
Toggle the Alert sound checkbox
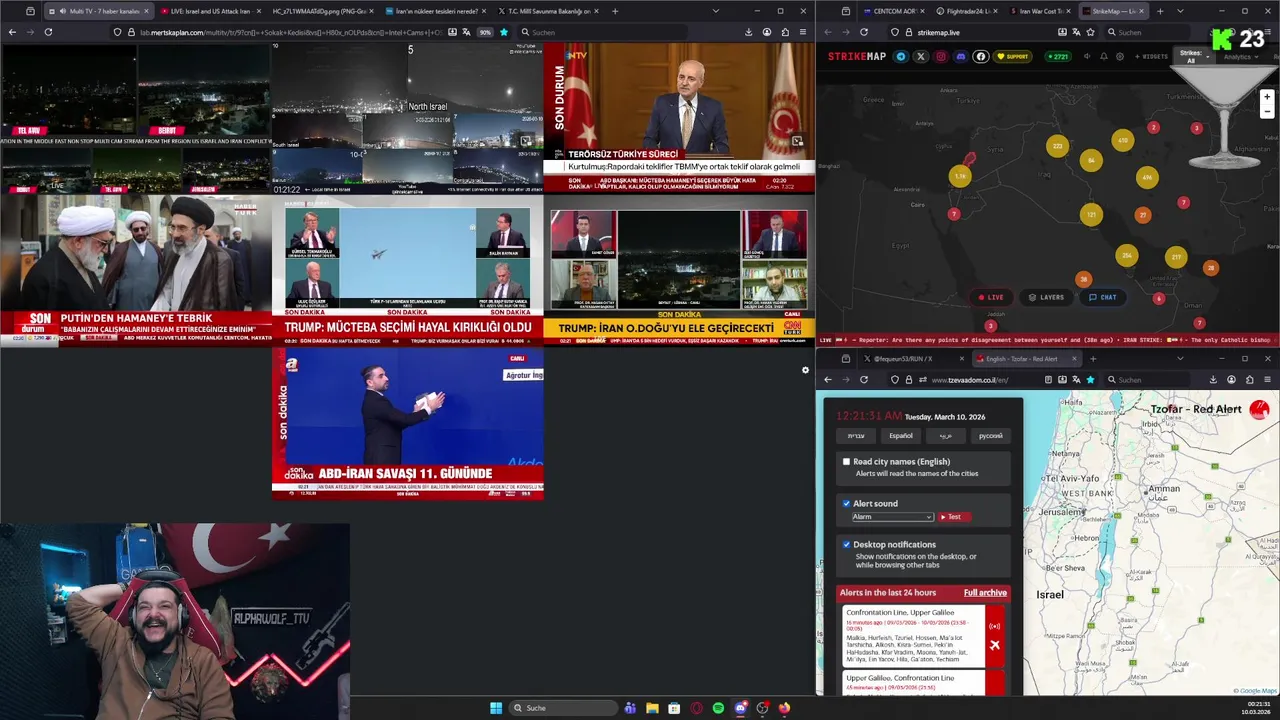pos(846,504)
